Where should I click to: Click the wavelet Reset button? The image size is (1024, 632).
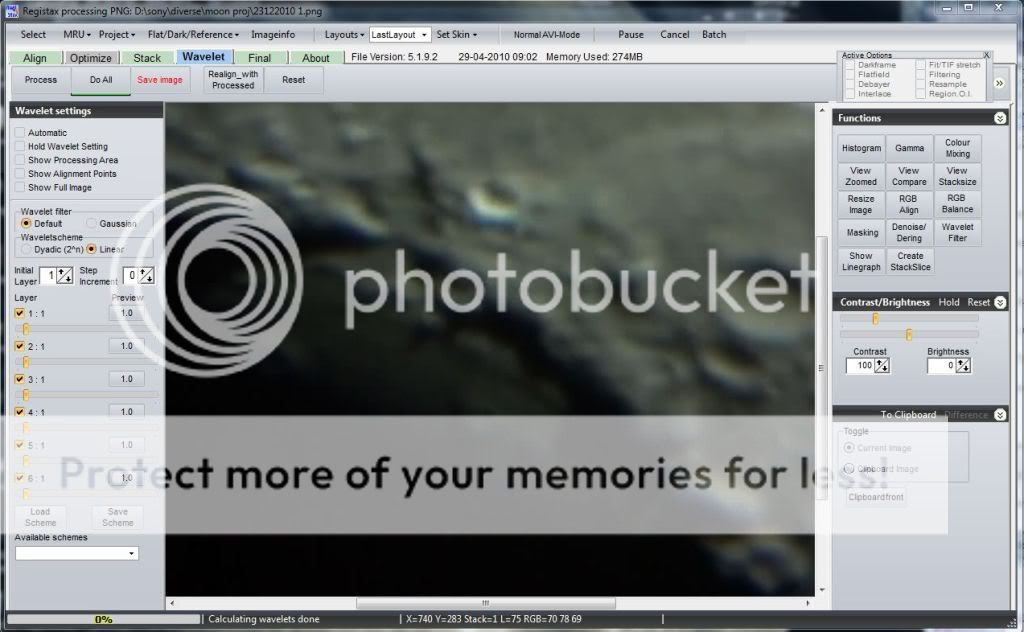click(293, 80)
